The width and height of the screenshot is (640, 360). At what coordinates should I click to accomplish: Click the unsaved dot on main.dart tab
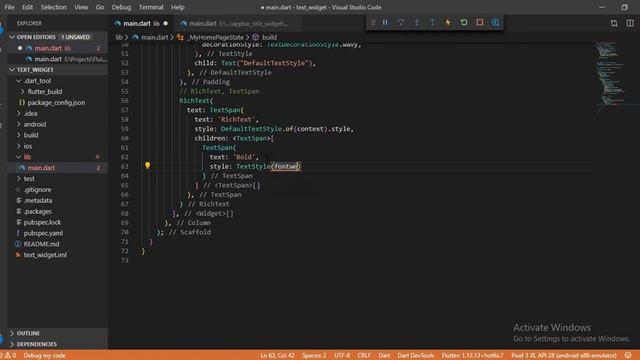(x=165, y=24)
